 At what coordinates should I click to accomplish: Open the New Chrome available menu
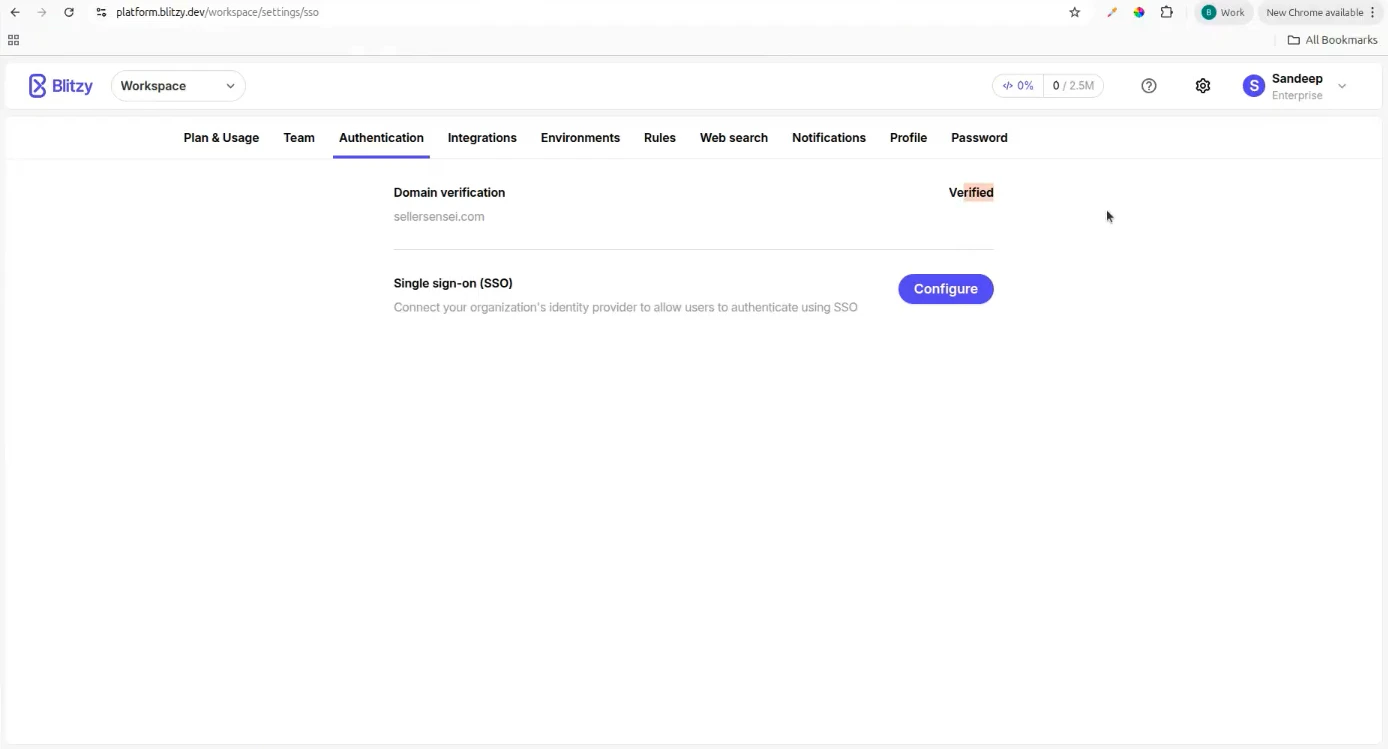click(x=1320, y=12)
